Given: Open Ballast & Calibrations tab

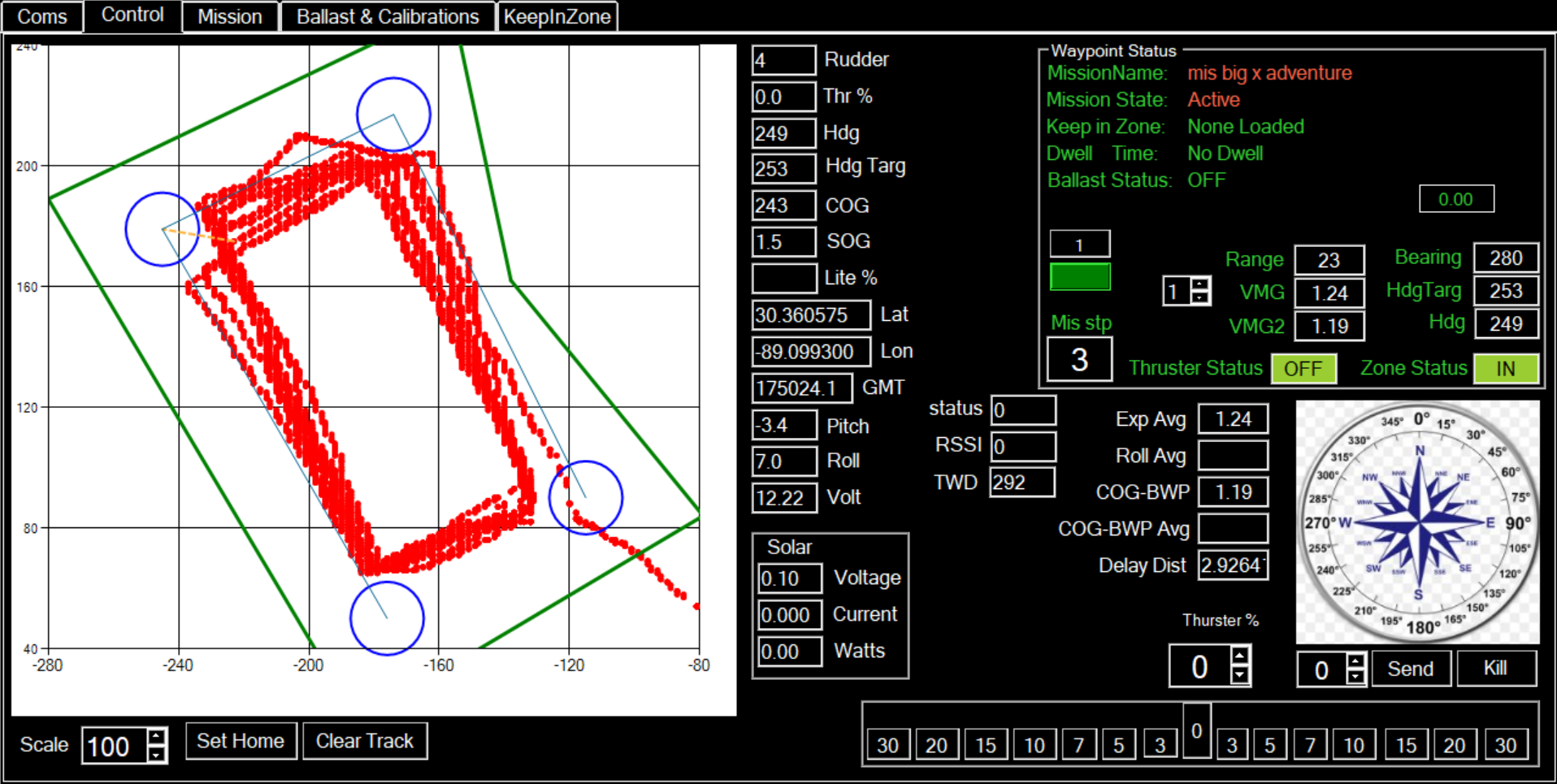Looking at the screenshot, I should click(x=388, y=16).
